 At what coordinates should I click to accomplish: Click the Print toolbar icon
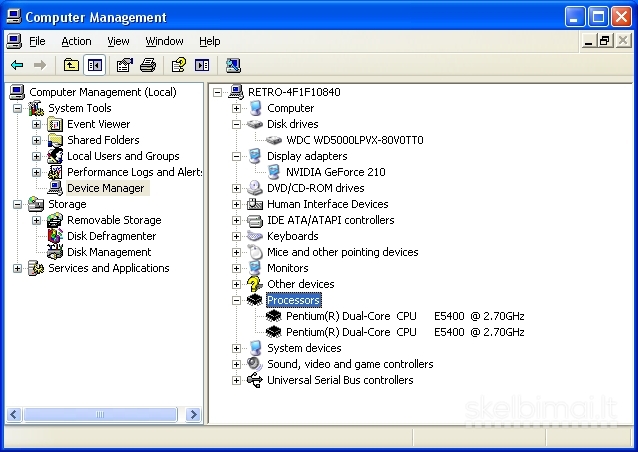point(148,65)
